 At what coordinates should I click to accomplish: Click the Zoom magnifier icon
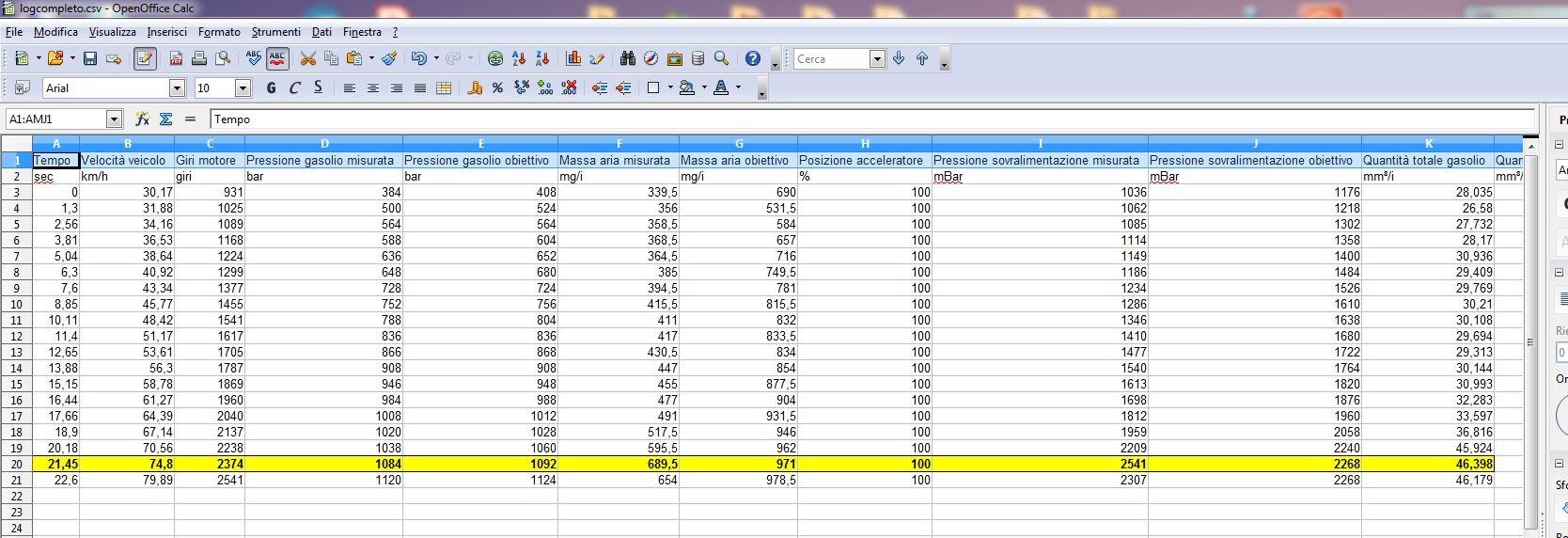[721, 58]
